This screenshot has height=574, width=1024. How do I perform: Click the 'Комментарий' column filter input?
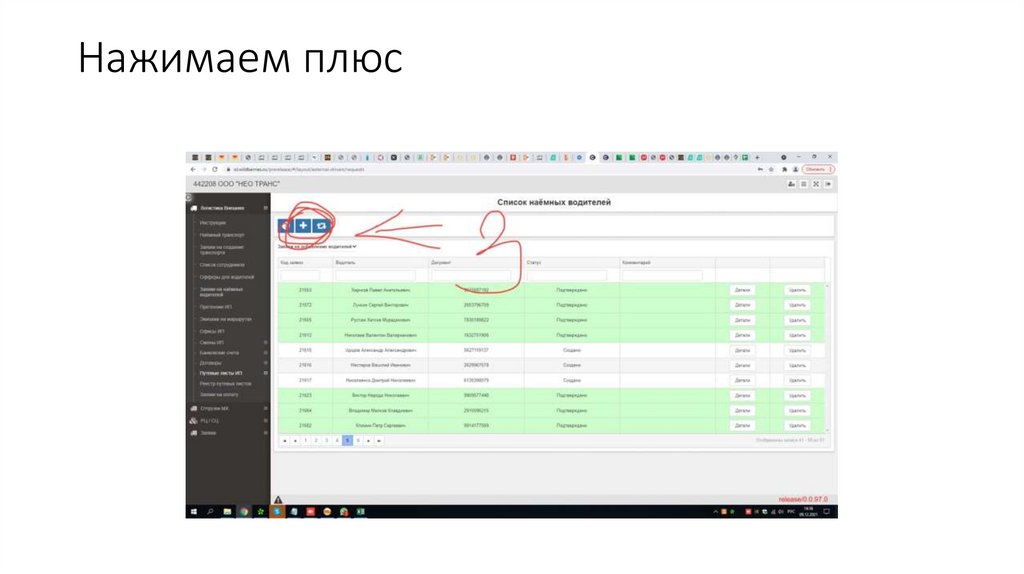662,276
